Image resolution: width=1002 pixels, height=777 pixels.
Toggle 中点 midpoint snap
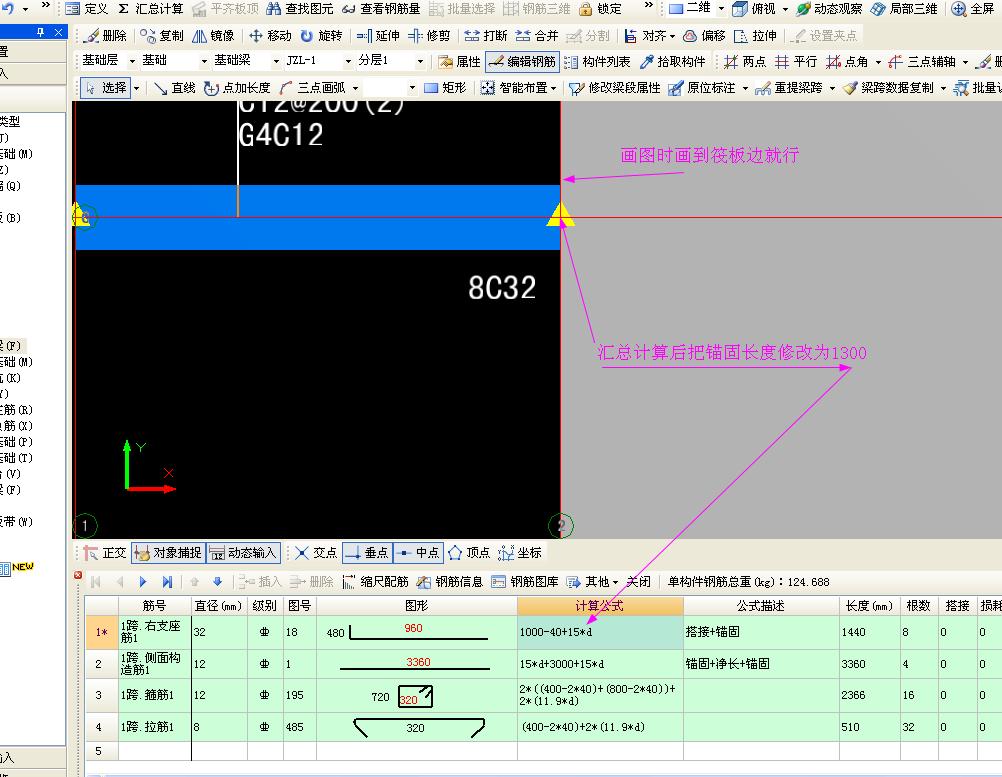(x=418, y=553)
